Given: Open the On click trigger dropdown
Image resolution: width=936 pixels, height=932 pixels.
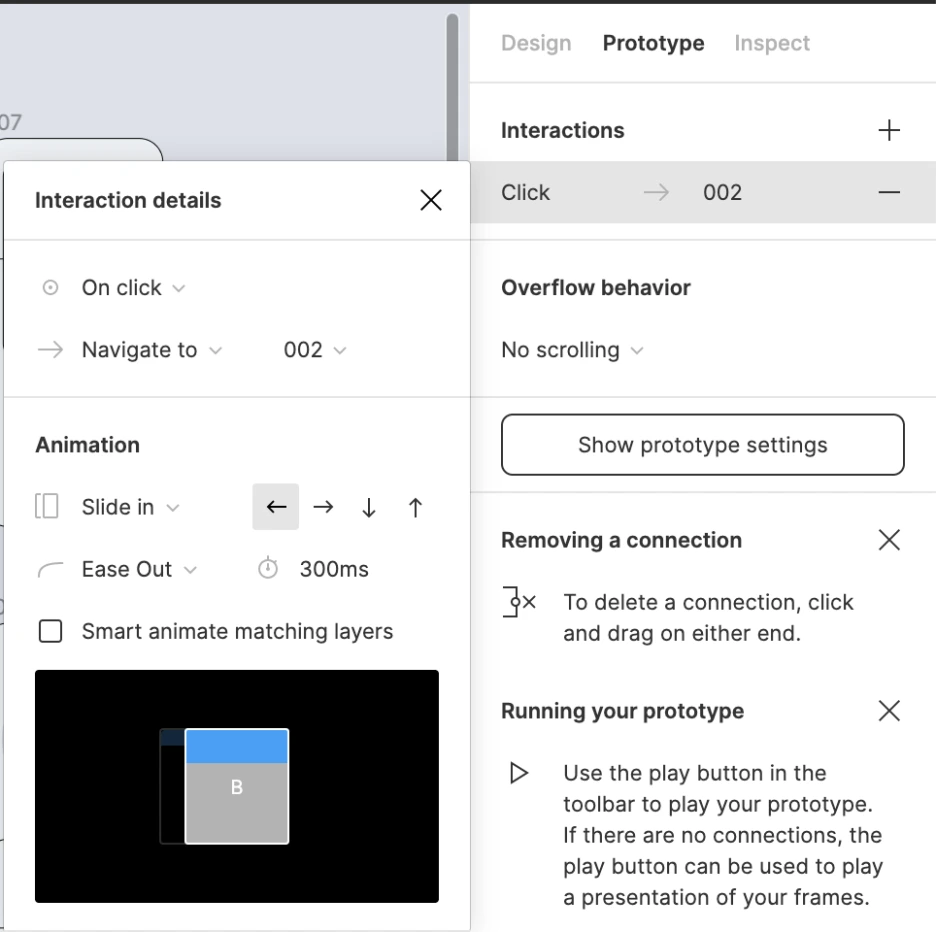Looking at the screenshot, I should [x=133, y=288].
